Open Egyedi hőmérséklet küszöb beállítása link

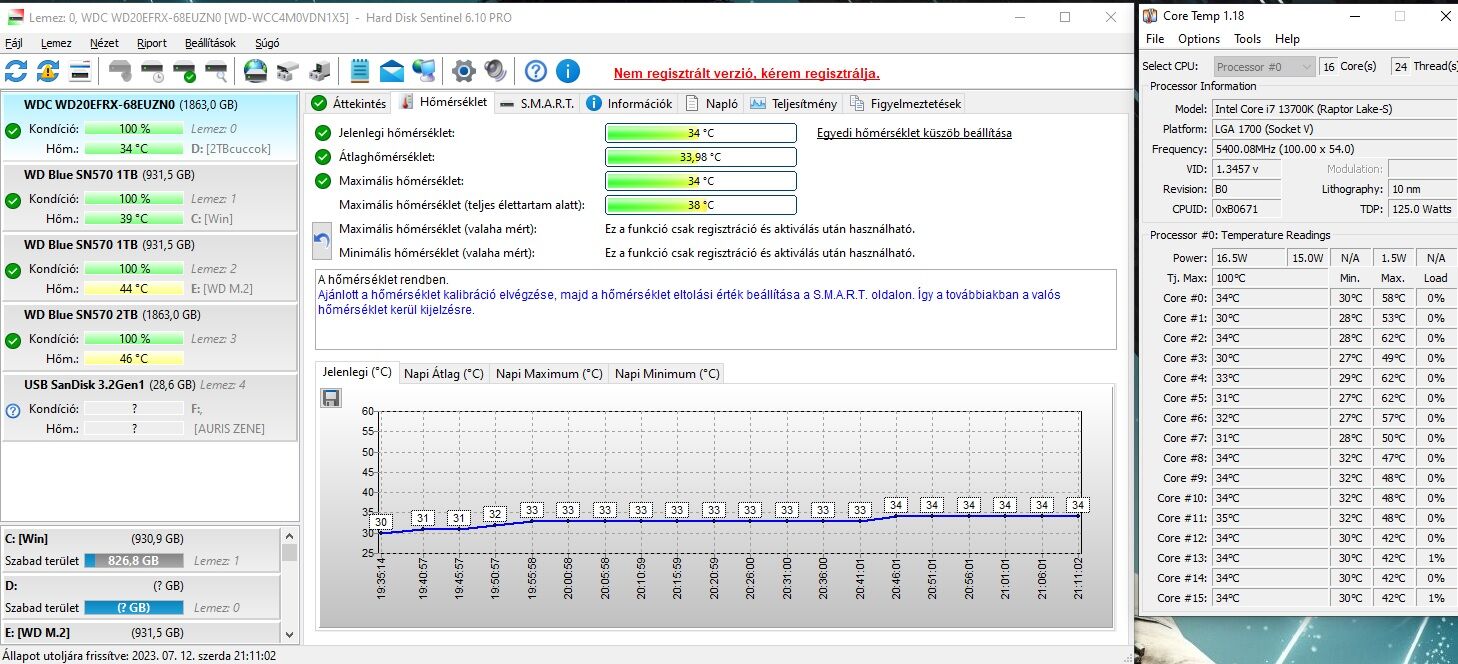point(914,133)
